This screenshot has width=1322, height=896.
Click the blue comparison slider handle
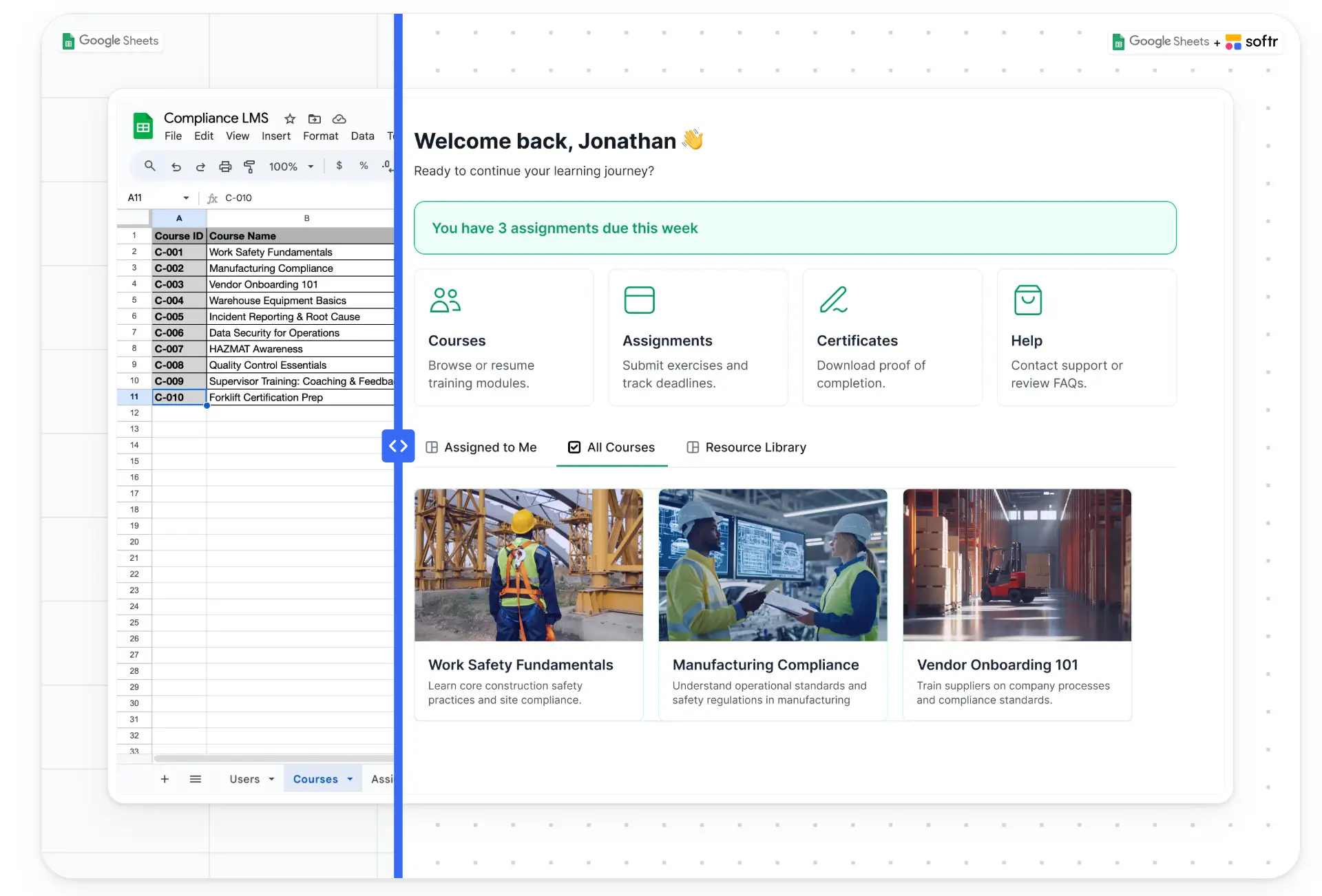(398, 446)
